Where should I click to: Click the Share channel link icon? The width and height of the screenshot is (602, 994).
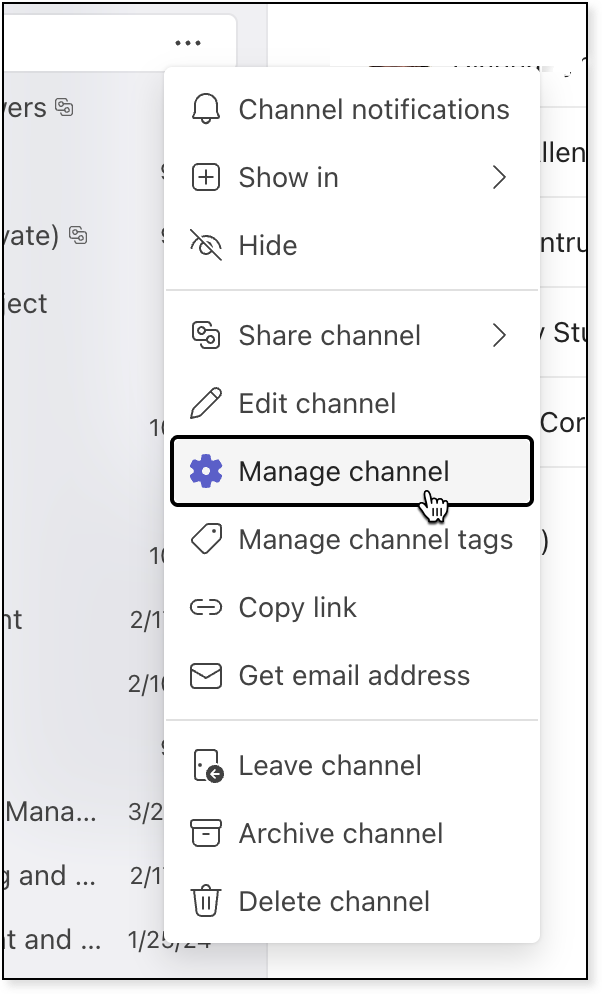[x=205, y=336]
